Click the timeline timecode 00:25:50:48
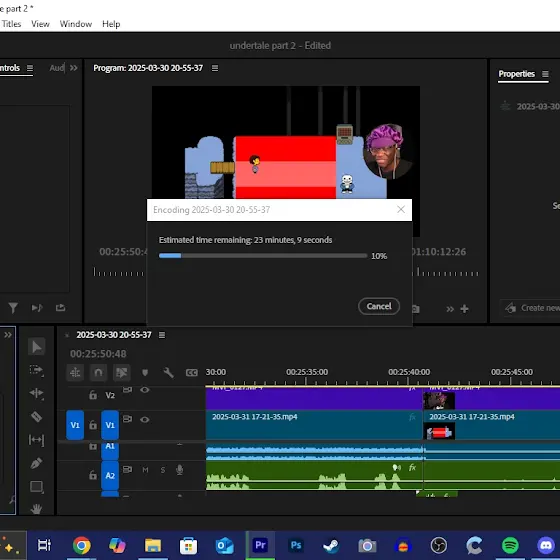 point(98,354)
